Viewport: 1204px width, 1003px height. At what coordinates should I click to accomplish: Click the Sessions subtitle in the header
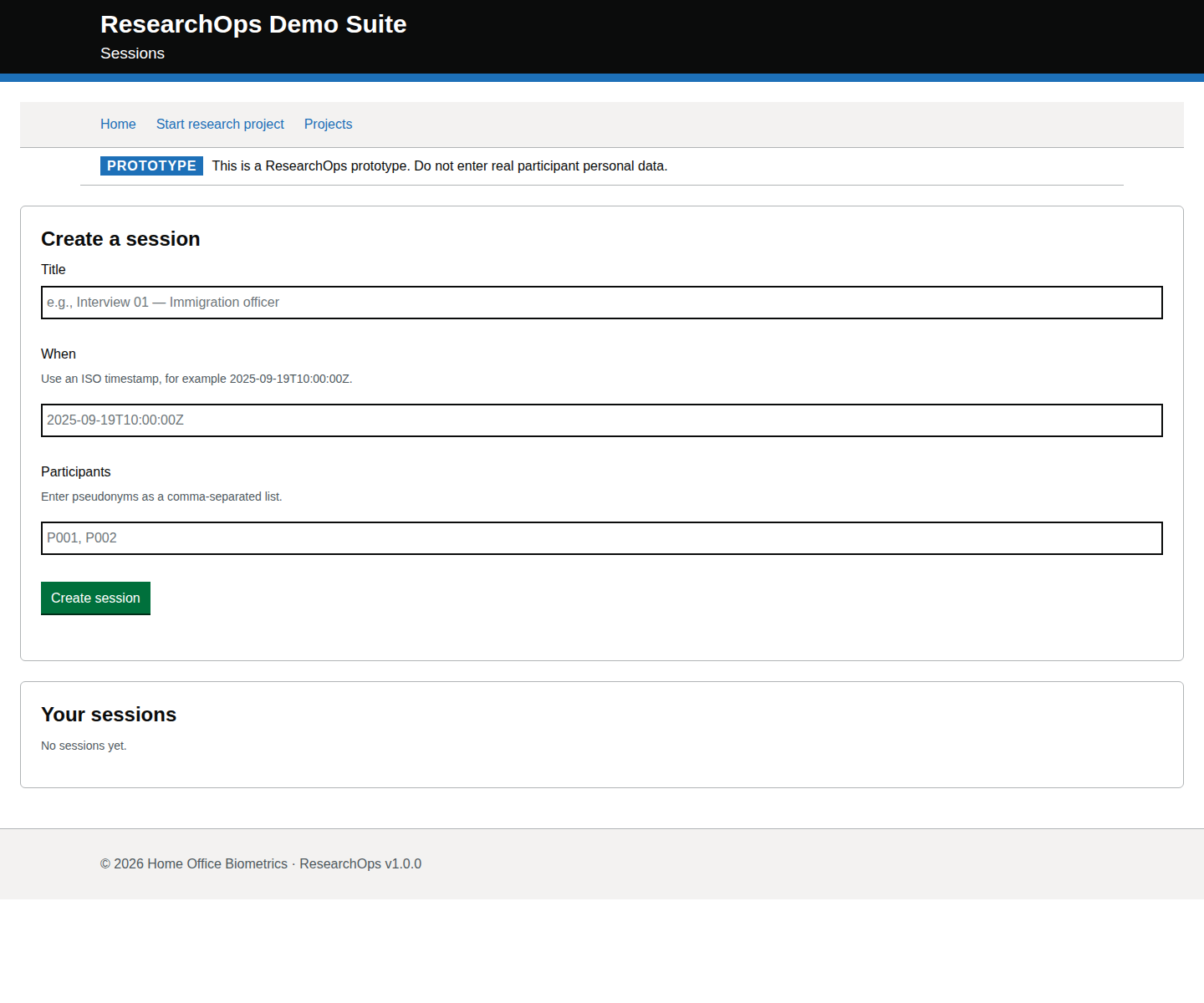tap(132, 53)
